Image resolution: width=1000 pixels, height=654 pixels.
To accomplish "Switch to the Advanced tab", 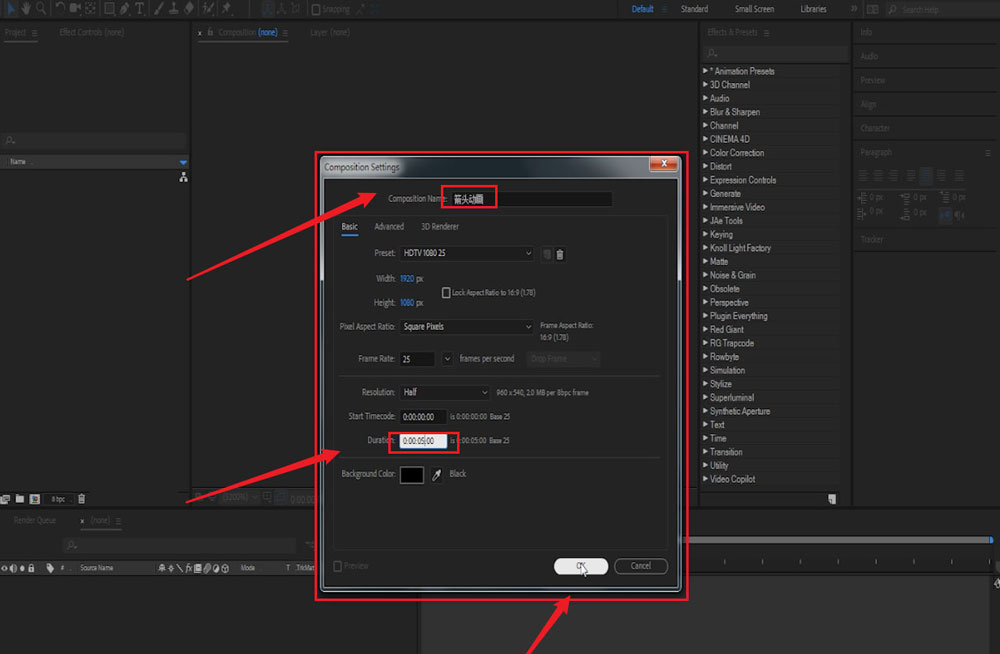I will point(389,227).
